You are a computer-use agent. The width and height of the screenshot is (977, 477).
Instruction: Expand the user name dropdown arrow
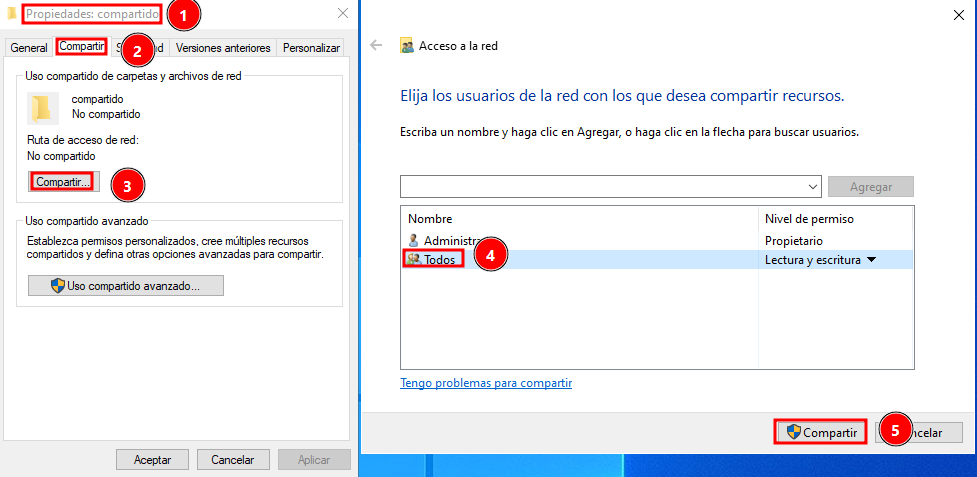[x=813, y=187]
